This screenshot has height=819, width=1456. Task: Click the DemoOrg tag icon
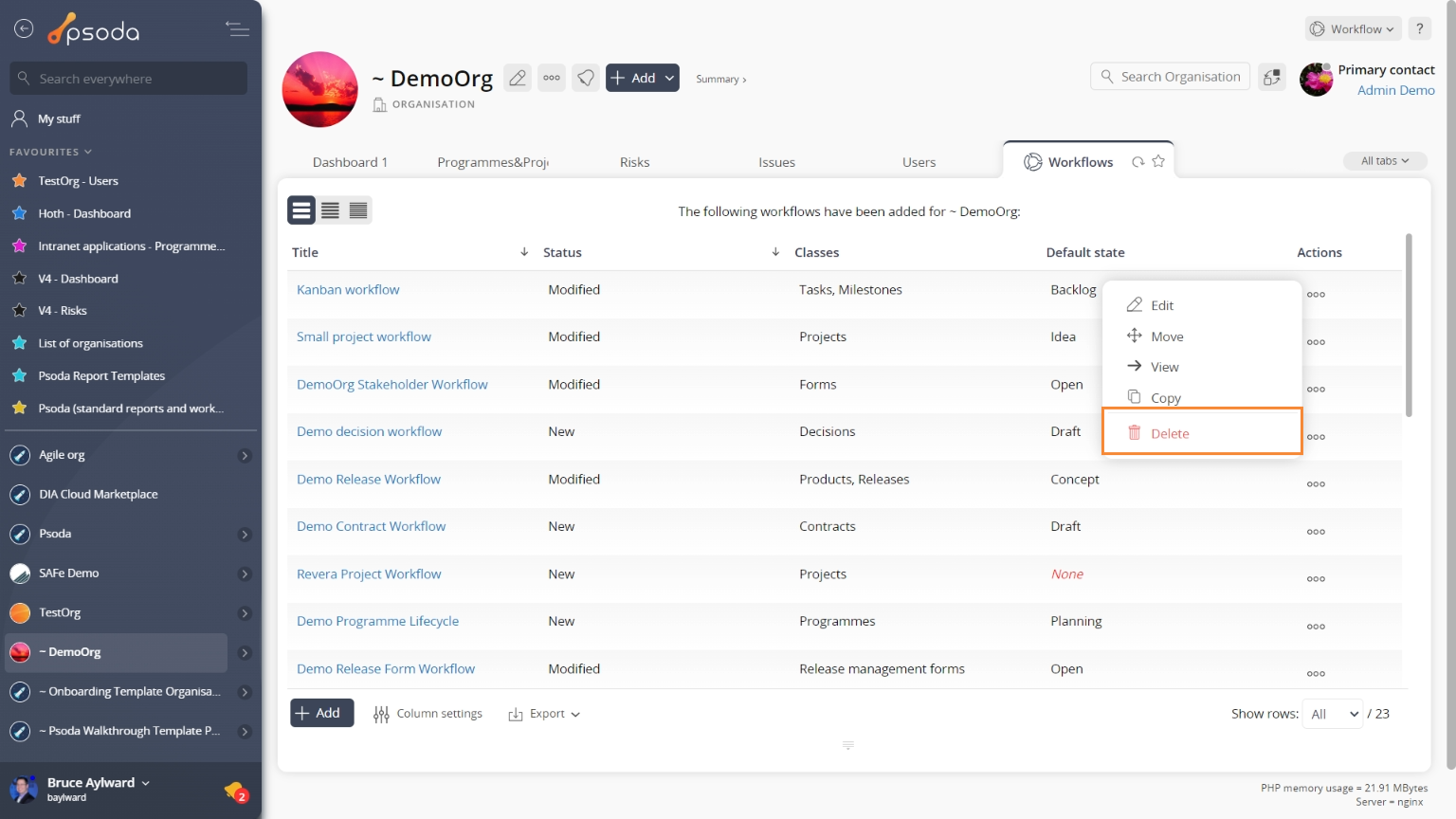pyautogui.click(x=586, y=78)
